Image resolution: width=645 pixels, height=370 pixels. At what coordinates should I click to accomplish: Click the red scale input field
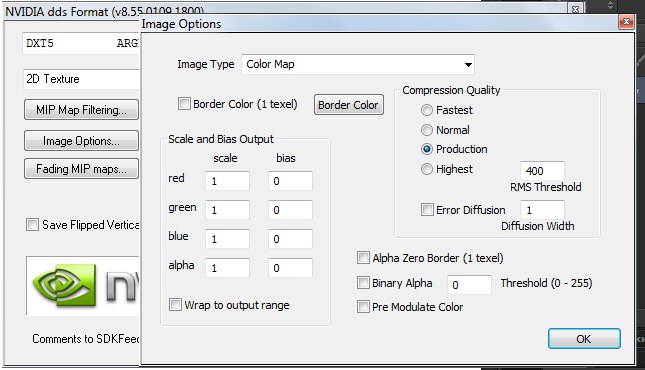227,181
